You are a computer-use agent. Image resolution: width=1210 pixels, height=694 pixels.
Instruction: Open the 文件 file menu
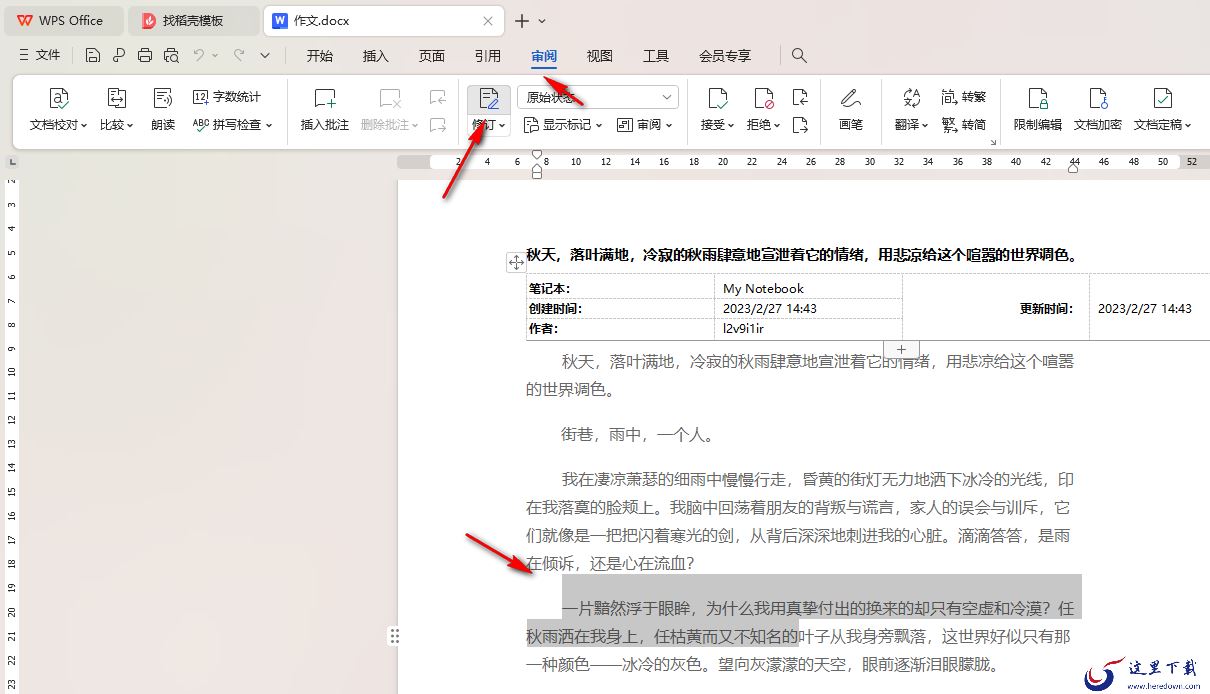coord(40,55)
